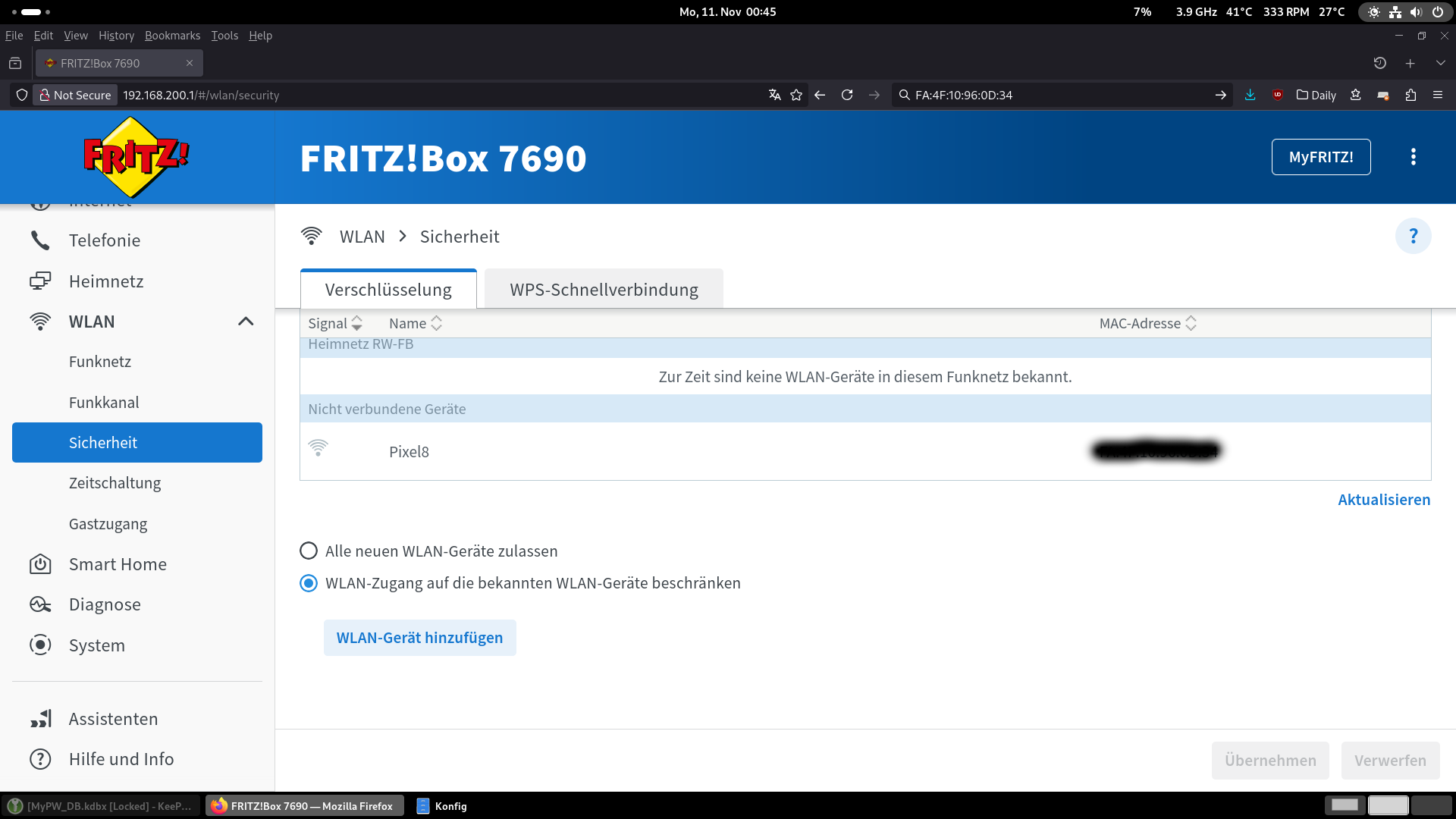Open a new tab with plus icon
Viewport: 1456px width, 819px height.
(x=1410, y=64)
